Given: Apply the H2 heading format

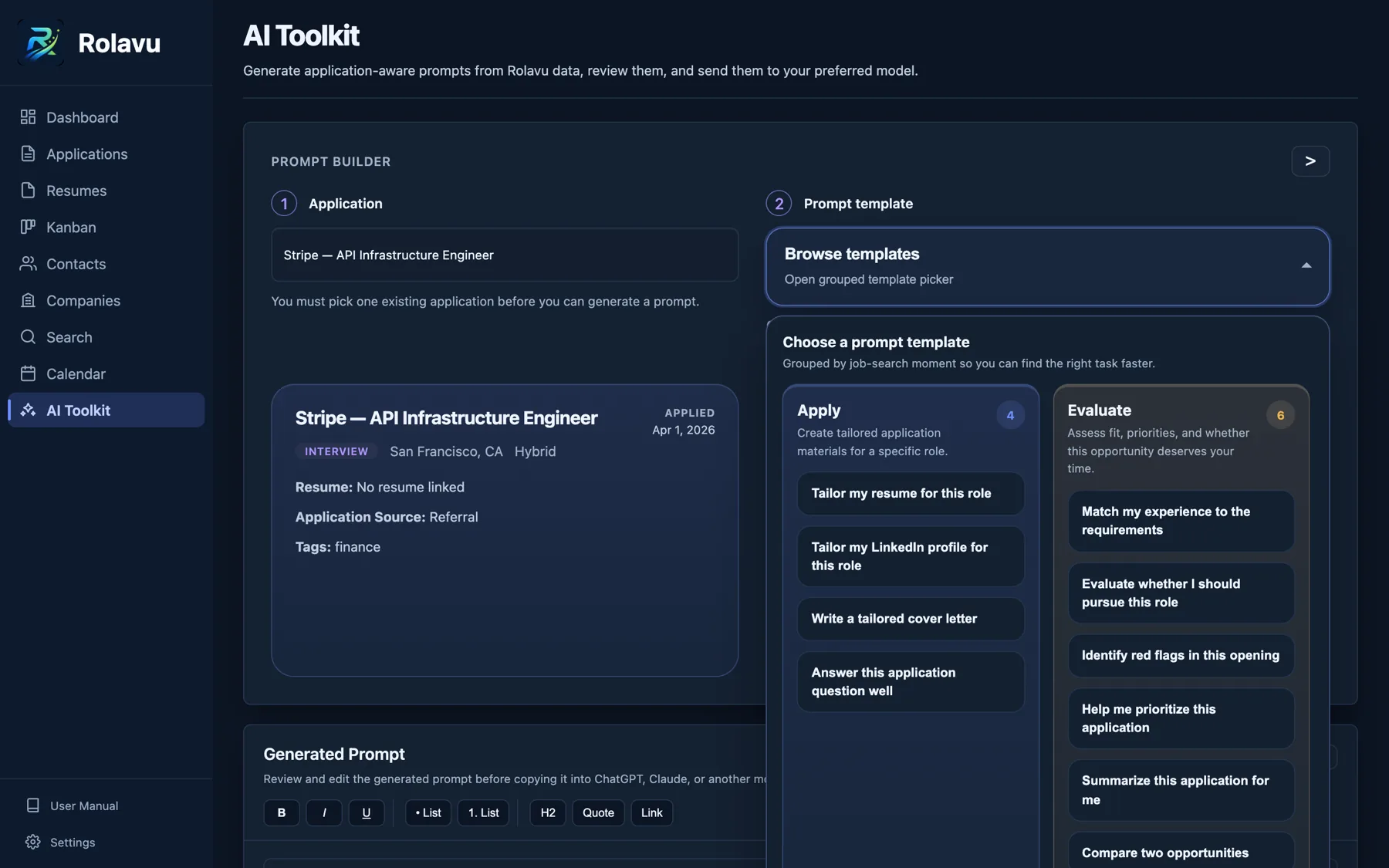Looking at the screenshot, I should 547,812.
